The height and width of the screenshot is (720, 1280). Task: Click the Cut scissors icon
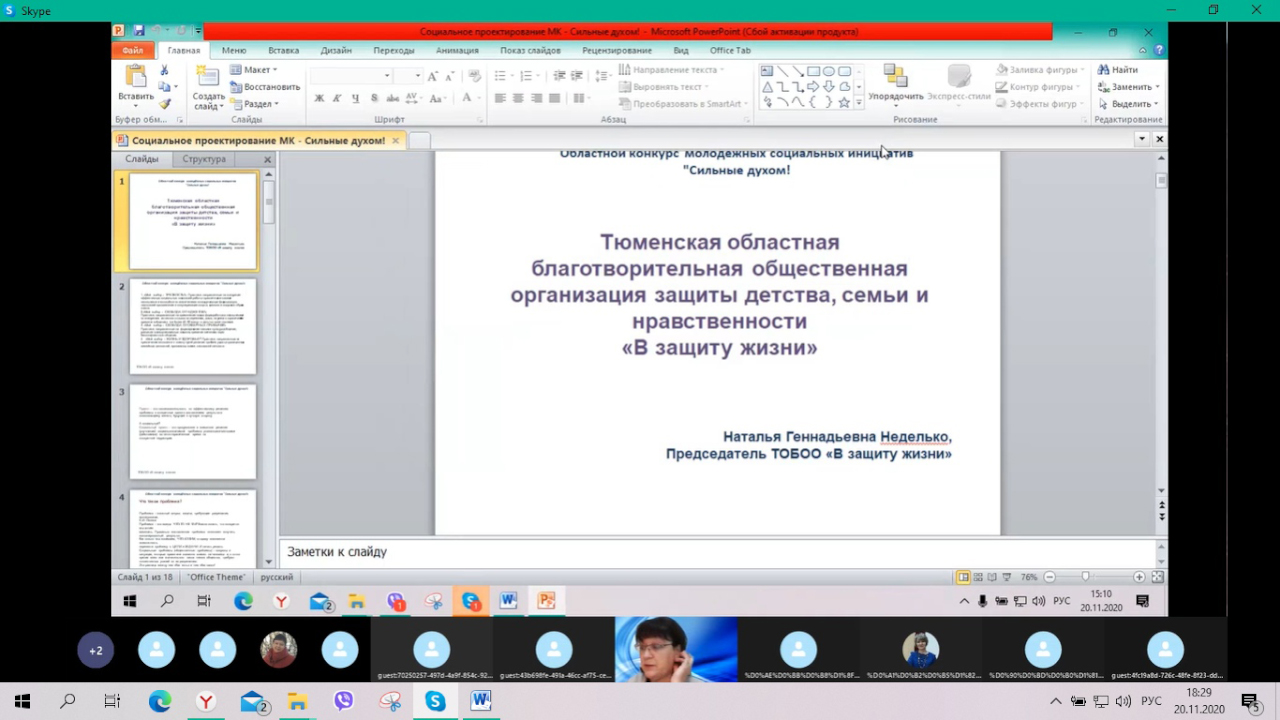pyautogui.click(x=165, y=71)
